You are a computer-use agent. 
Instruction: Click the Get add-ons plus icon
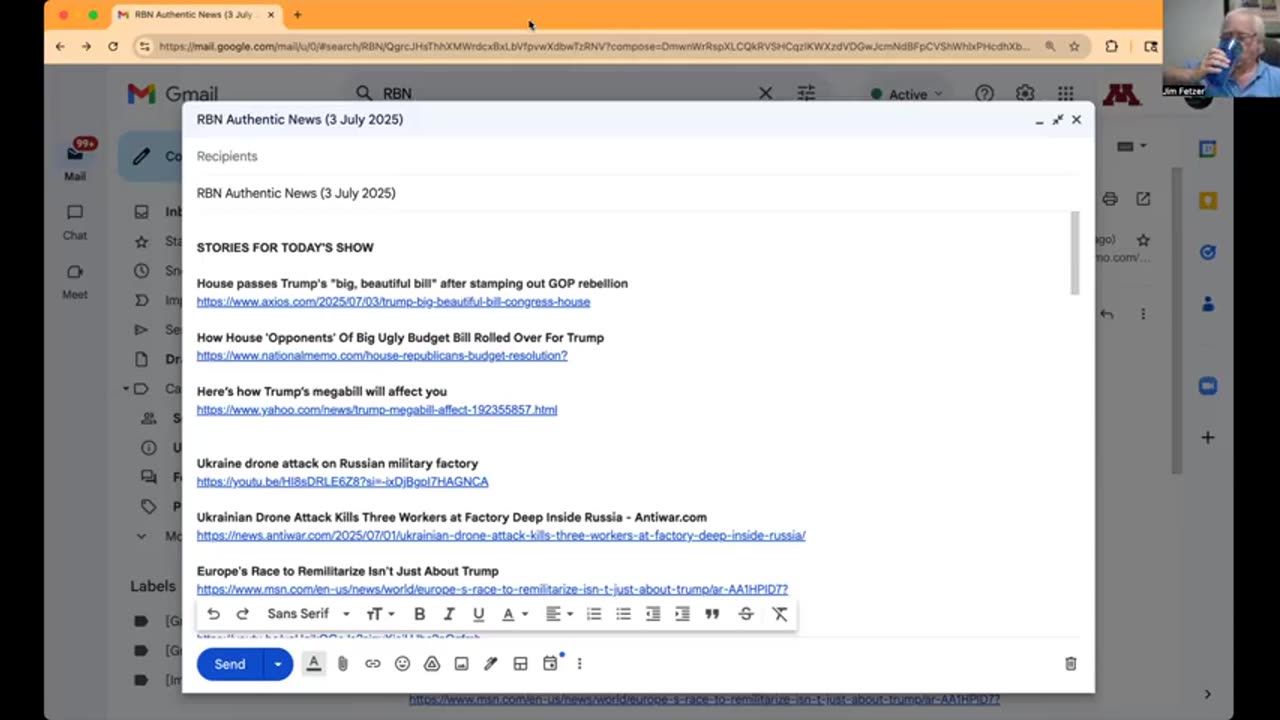pyautogui.click(x=1208, y=438)
